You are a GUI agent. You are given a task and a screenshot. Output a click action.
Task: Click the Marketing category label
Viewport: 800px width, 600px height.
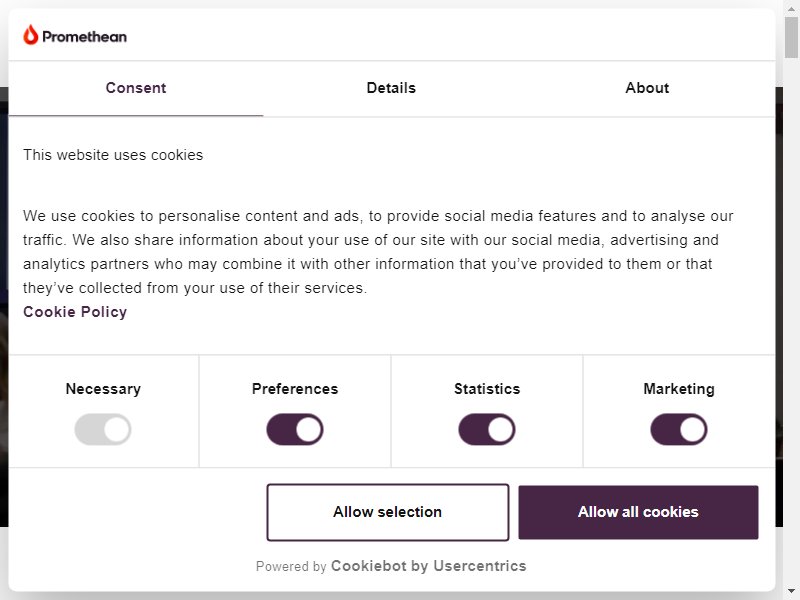pos(679,389)
